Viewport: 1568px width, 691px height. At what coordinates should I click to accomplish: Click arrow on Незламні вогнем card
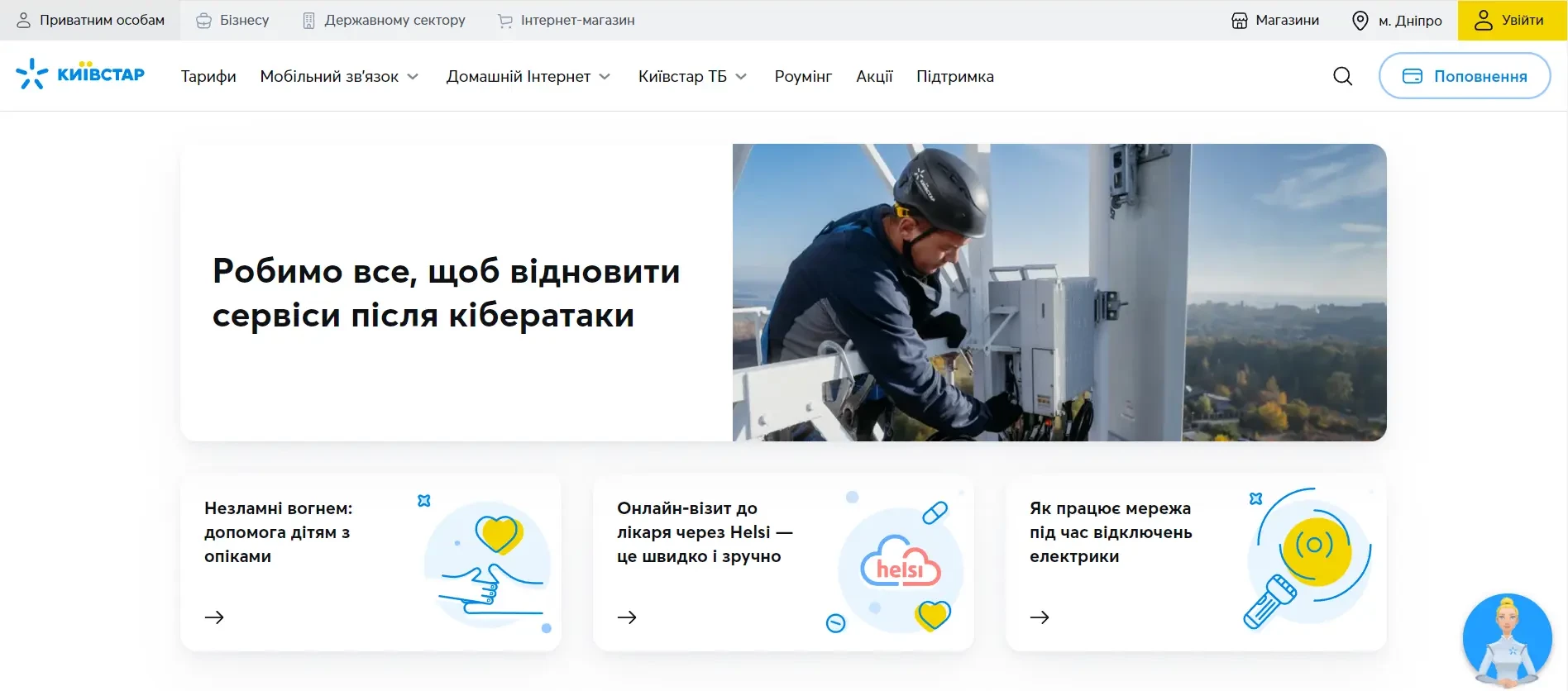[214, 617]
